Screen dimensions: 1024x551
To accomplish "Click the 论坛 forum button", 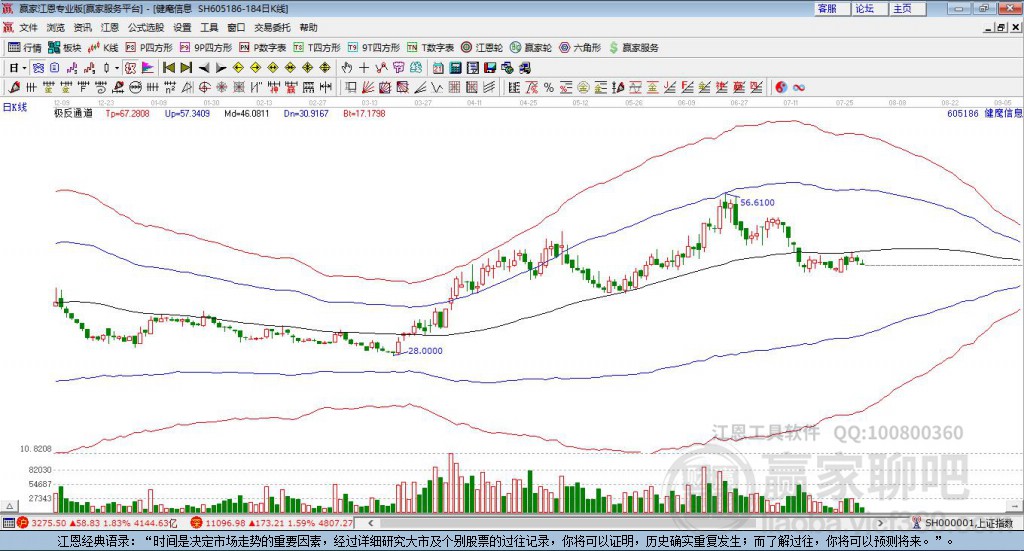I will click(x=870, y=8).
